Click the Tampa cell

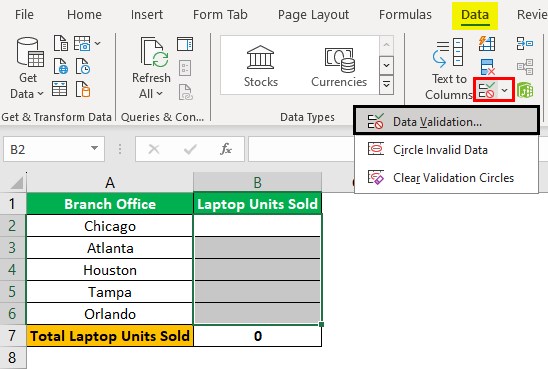110,292
